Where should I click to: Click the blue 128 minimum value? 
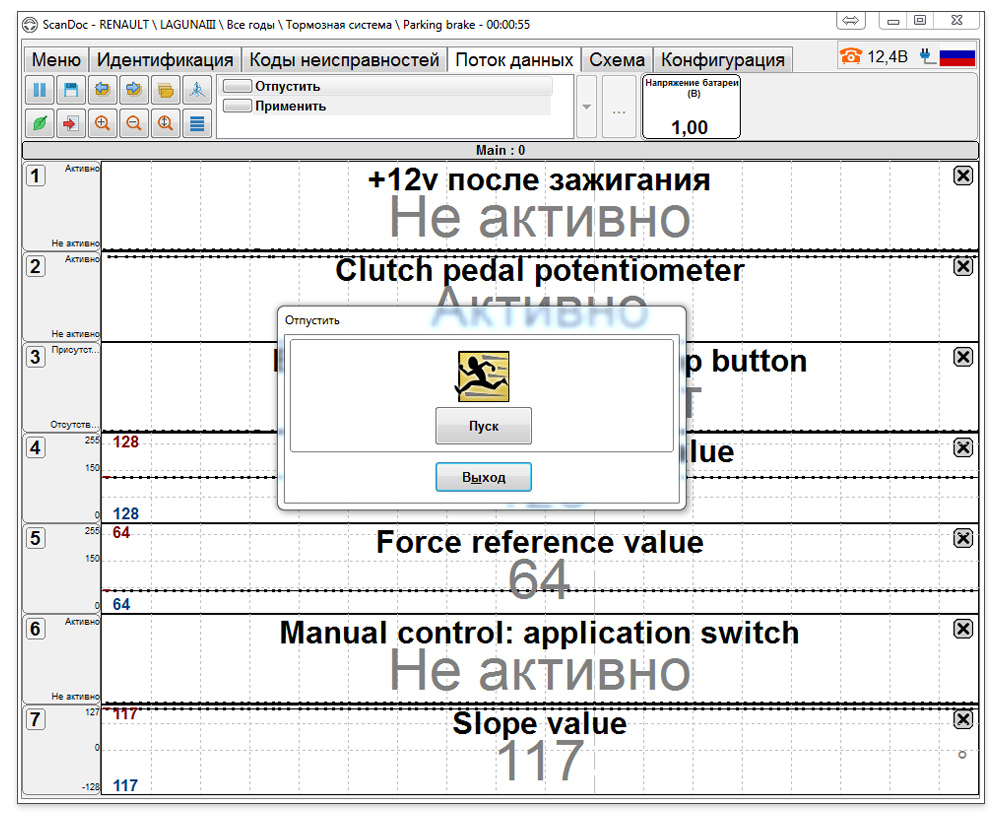coord(126,514)
